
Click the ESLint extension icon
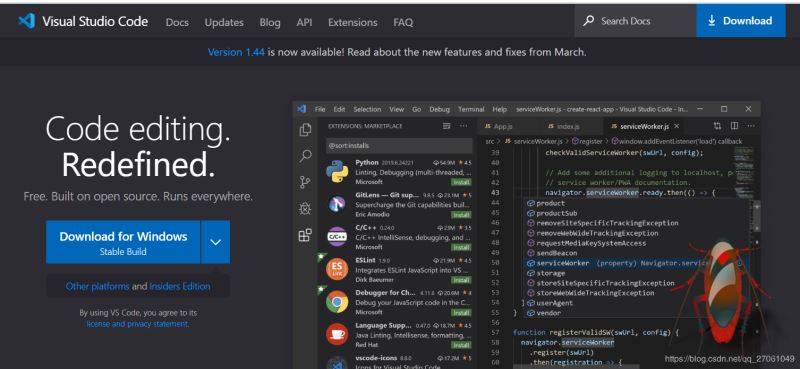(337, 269)
